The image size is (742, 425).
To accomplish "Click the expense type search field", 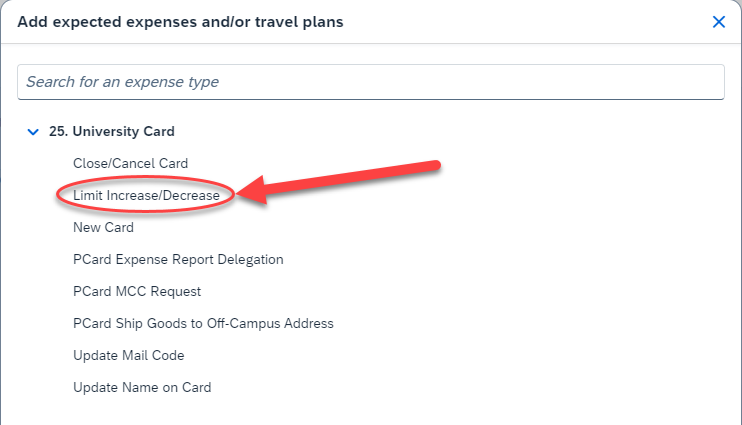I will (370, 82).
